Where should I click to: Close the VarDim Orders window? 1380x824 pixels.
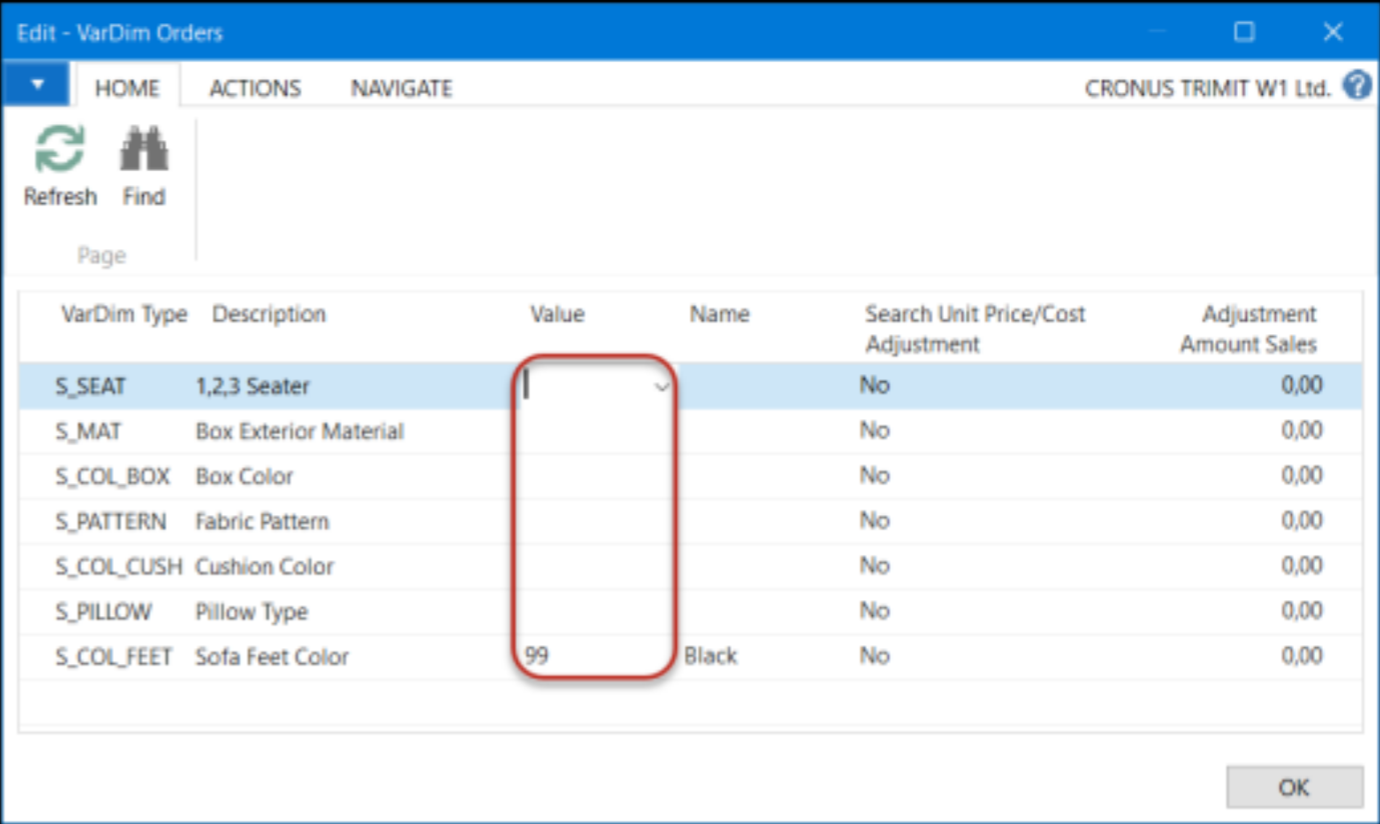pyautogui.click(x=1332, y=32)
